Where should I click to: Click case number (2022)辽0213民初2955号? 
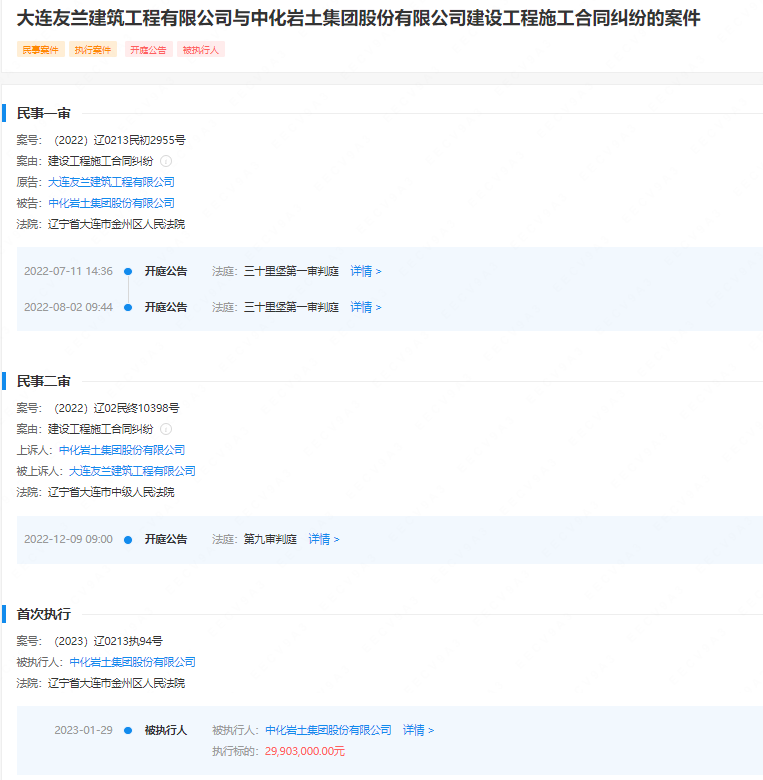click(119, 140)
